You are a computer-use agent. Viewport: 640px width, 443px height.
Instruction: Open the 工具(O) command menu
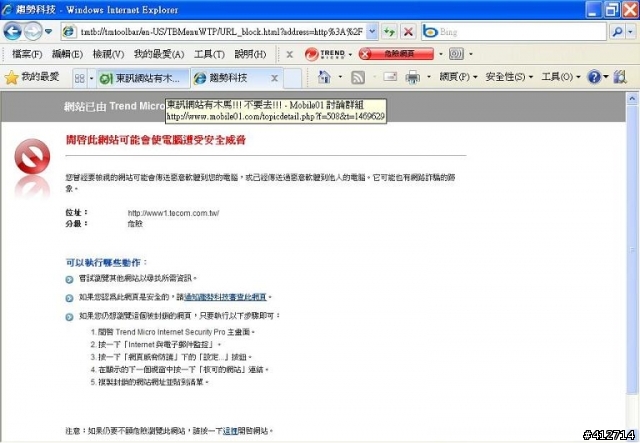coord(561,77)
